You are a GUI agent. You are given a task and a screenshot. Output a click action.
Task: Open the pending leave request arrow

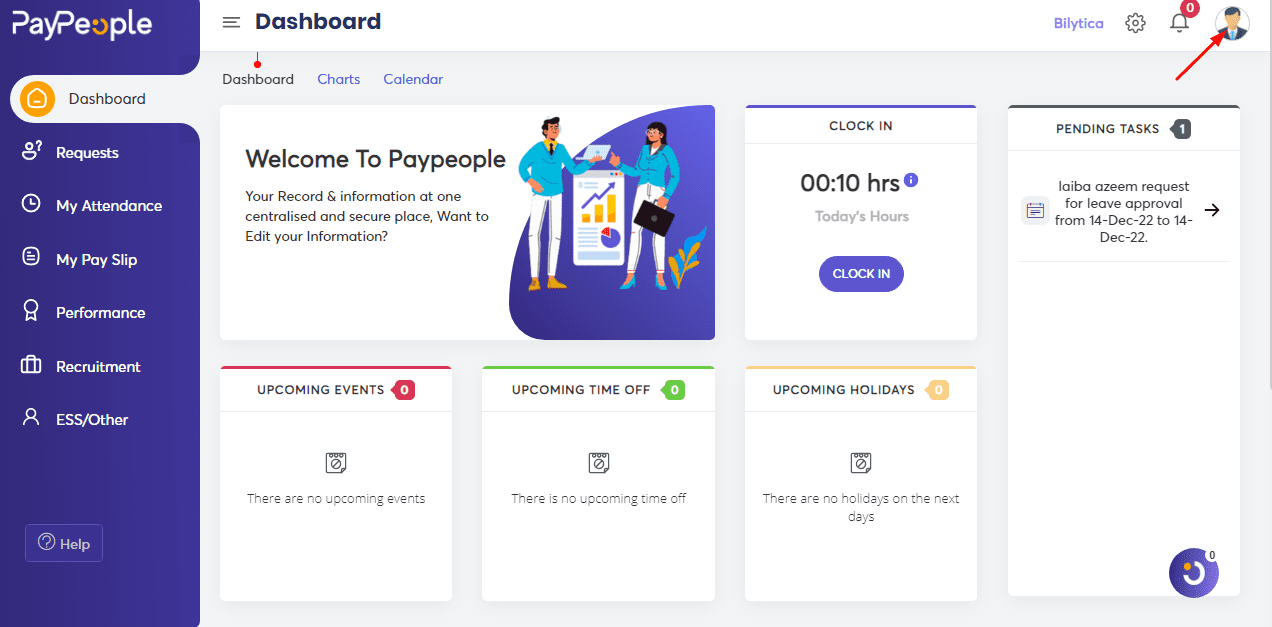point(1212,210)
